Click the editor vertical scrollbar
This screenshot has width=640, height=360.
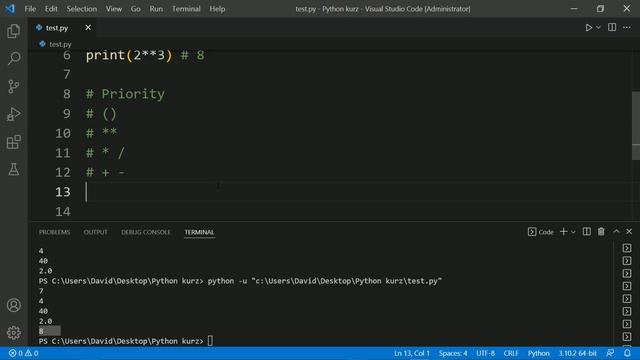pyautogui.click(x=636, y=126)
